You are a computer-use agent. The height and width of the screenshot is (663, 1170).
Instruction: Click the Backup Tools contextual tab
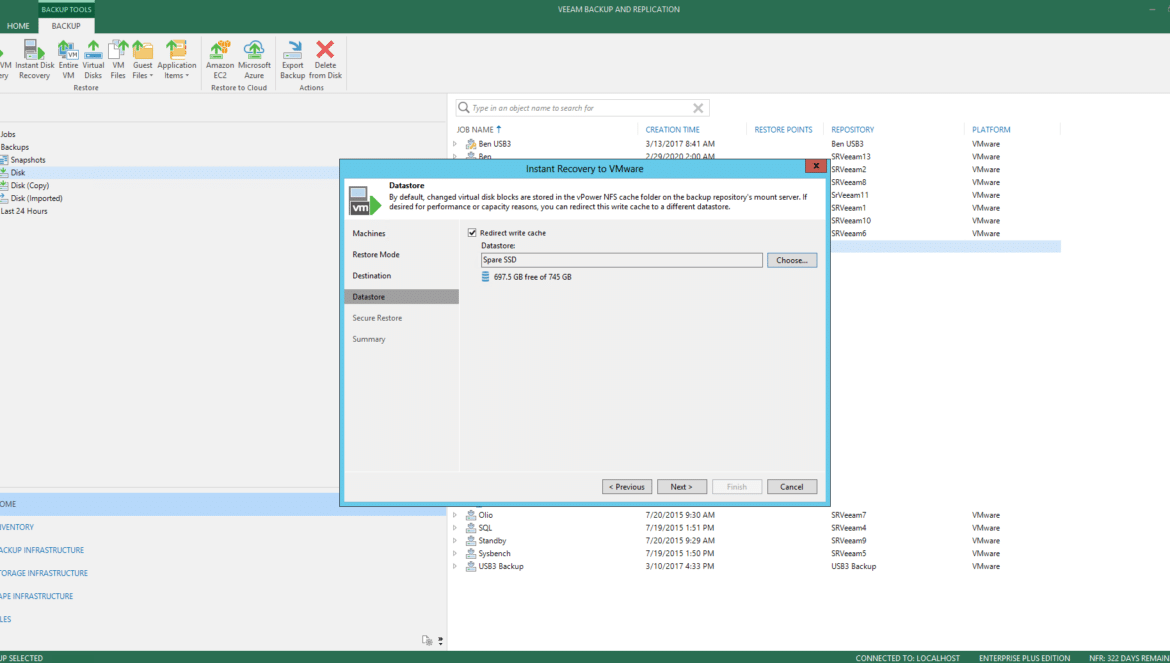pyautogui.click(x=66, y=10)
